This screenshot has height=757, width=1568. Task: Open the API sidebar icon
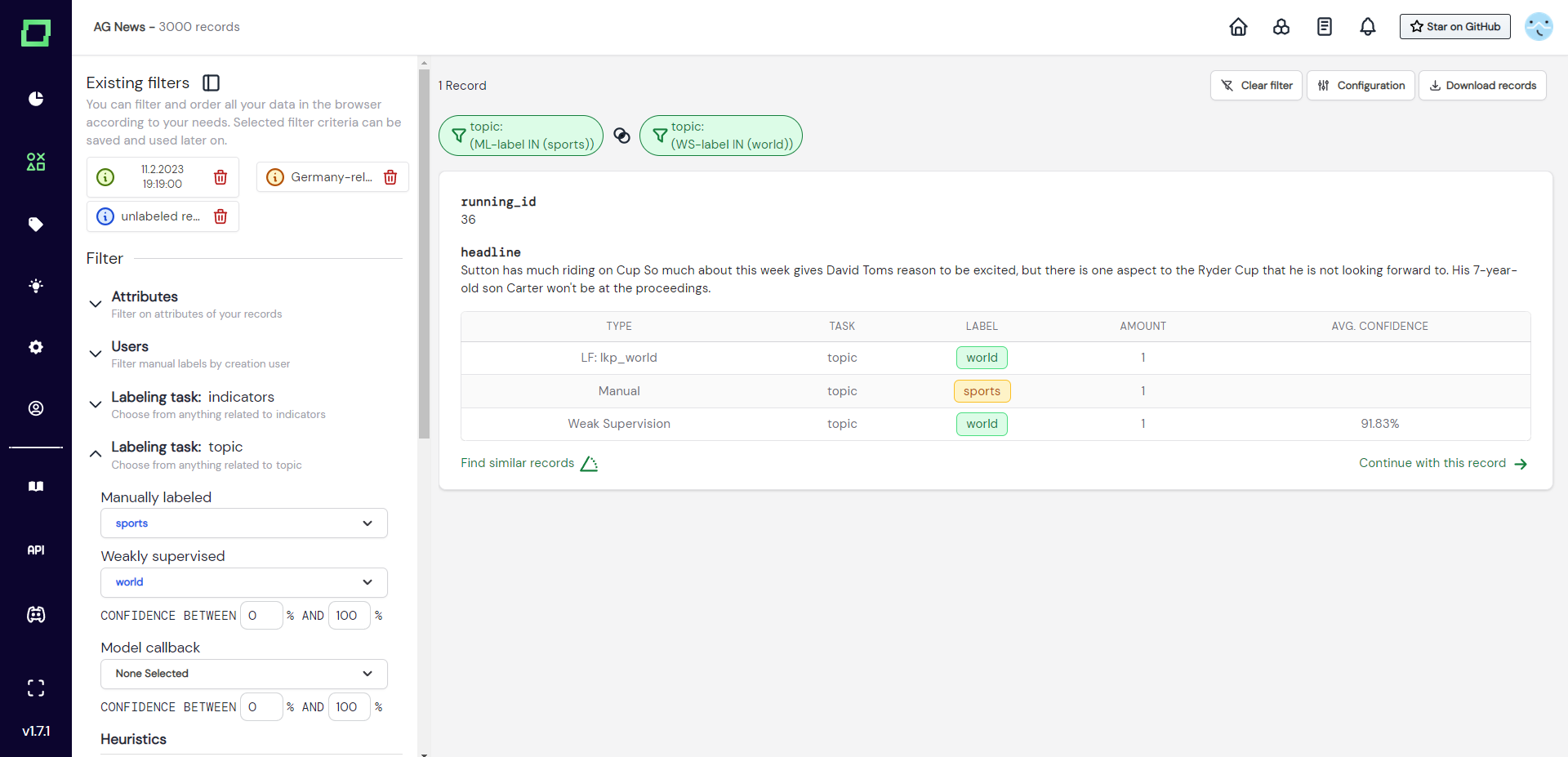pyautogui.click(x=36, y=550)
